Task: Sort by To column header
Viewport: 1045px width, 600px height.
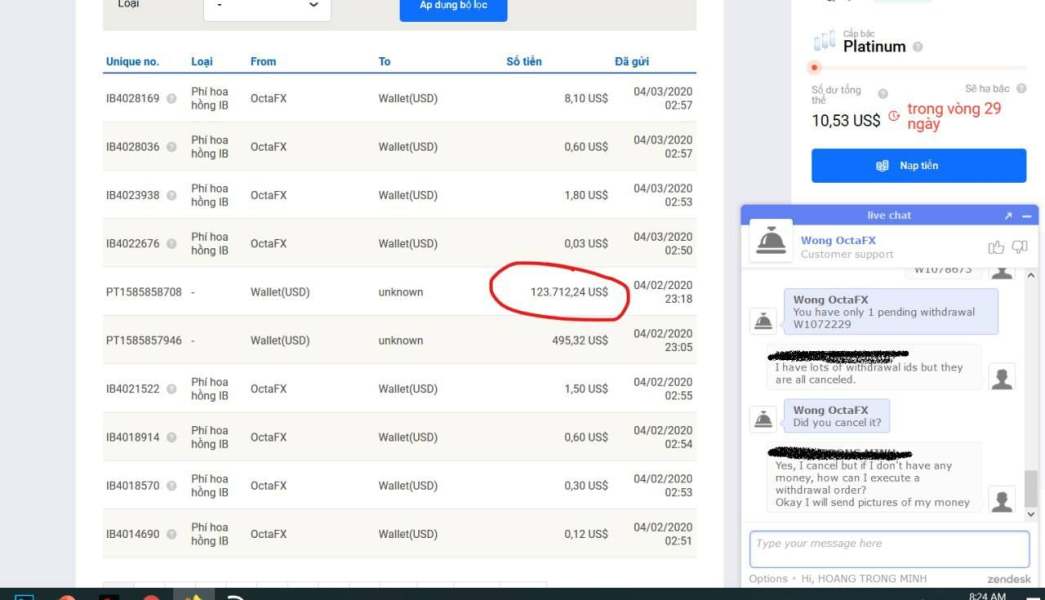Action: point(385,61)
